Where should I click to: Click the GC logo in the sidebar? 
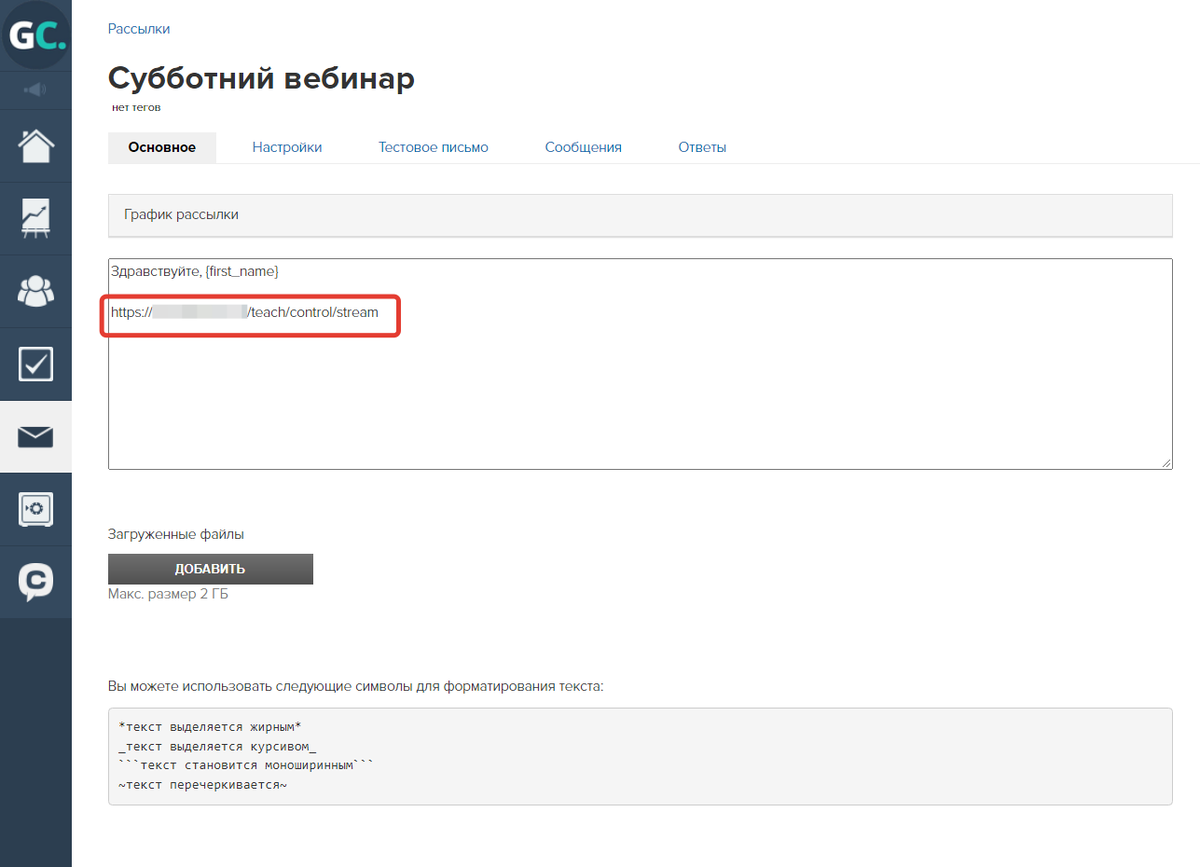click(36, 35)
